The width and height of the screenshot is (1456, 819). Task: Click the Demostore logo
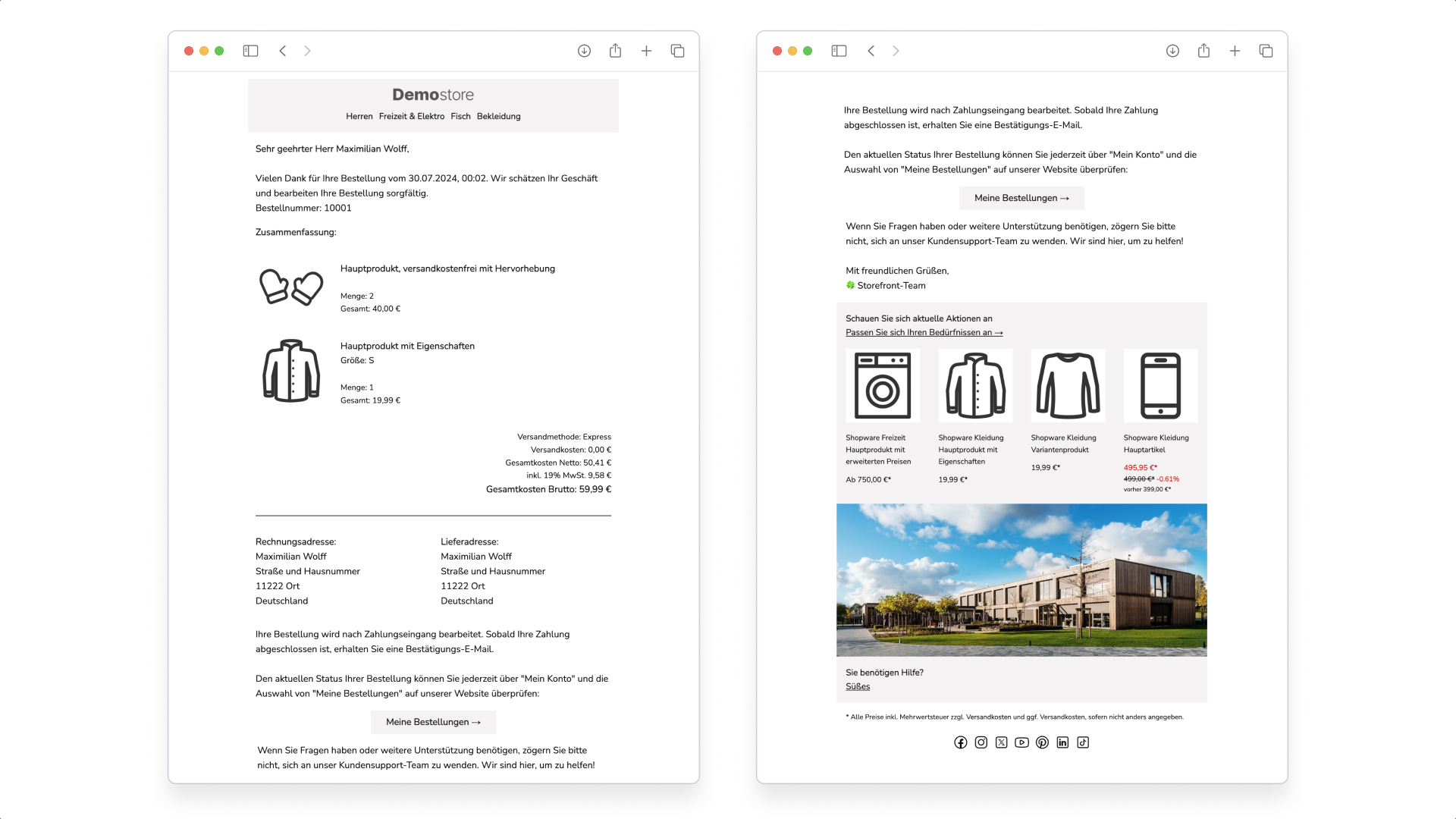433,95
